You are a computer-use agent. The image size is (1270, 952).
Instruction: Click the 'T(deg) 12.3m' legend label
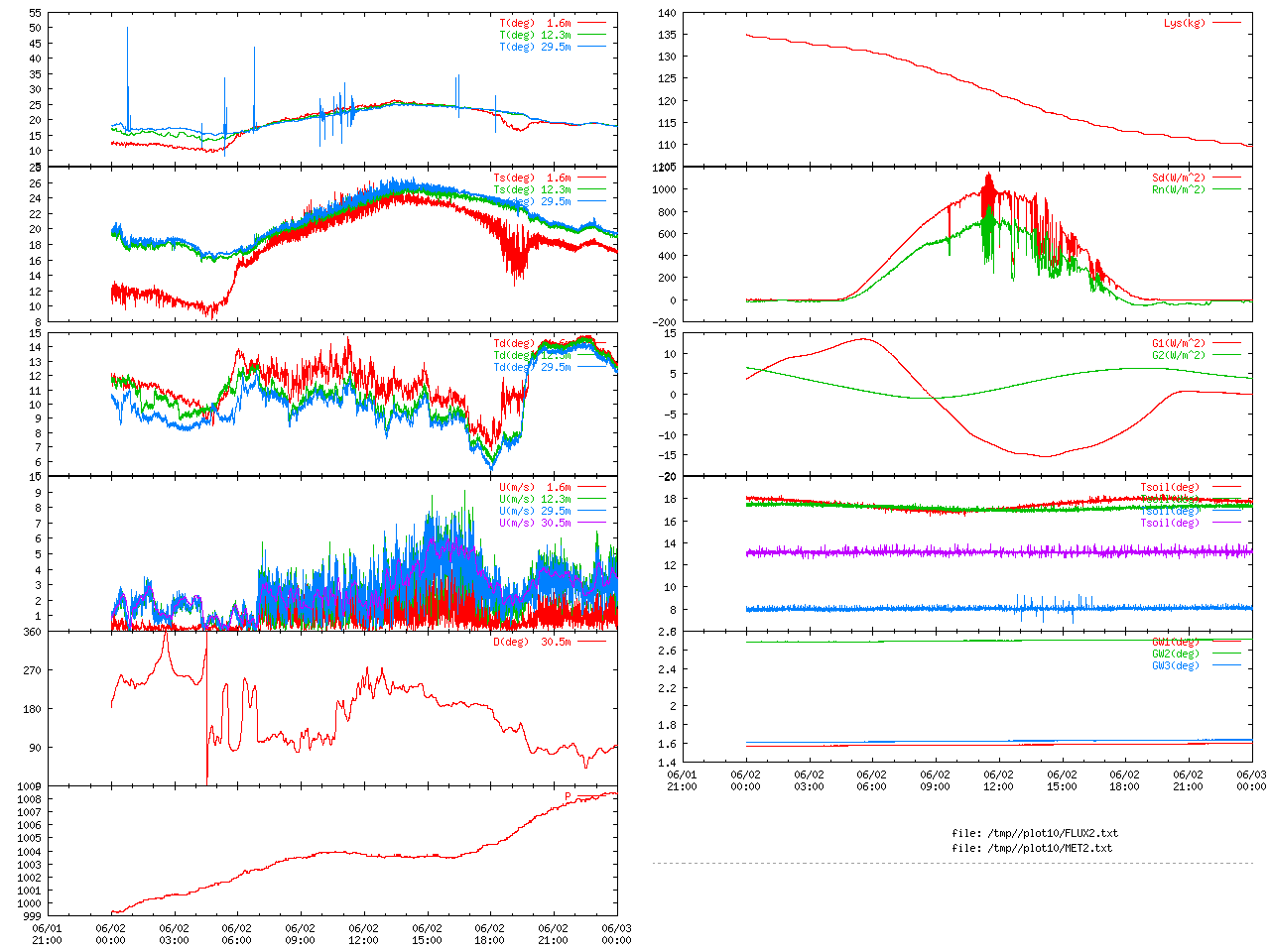[x=535, y=35]
